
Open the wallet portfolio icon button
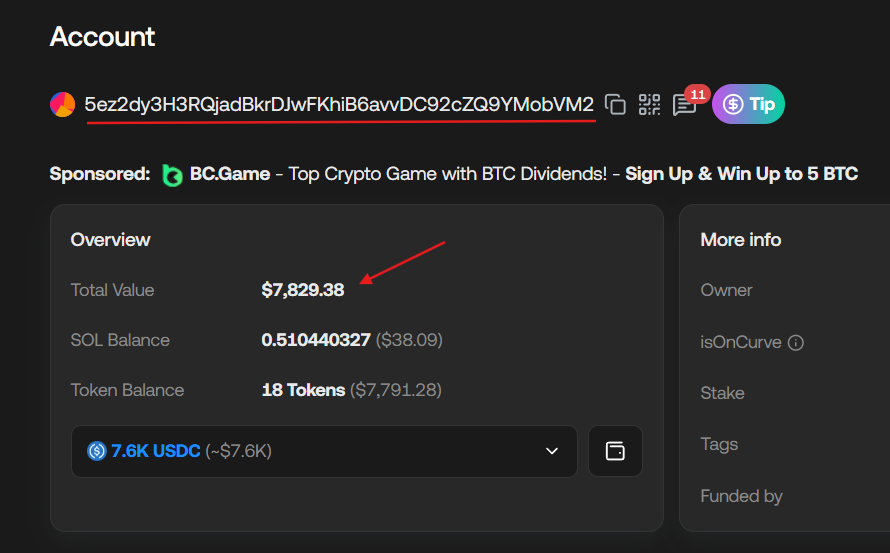click(x=615, y=451)
